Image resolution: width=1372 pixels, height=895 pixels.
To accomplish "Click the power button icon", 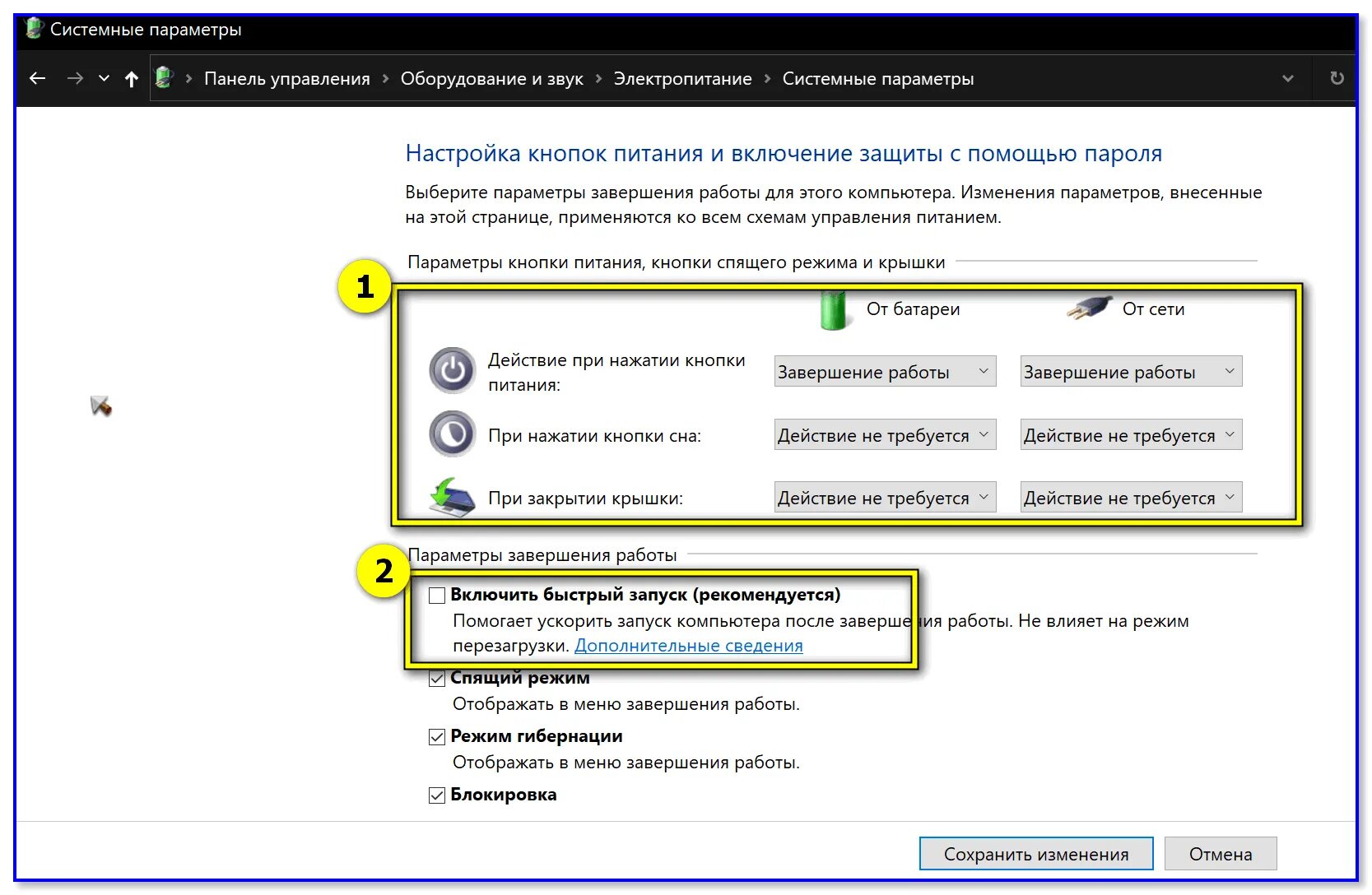I will point(453,371).
